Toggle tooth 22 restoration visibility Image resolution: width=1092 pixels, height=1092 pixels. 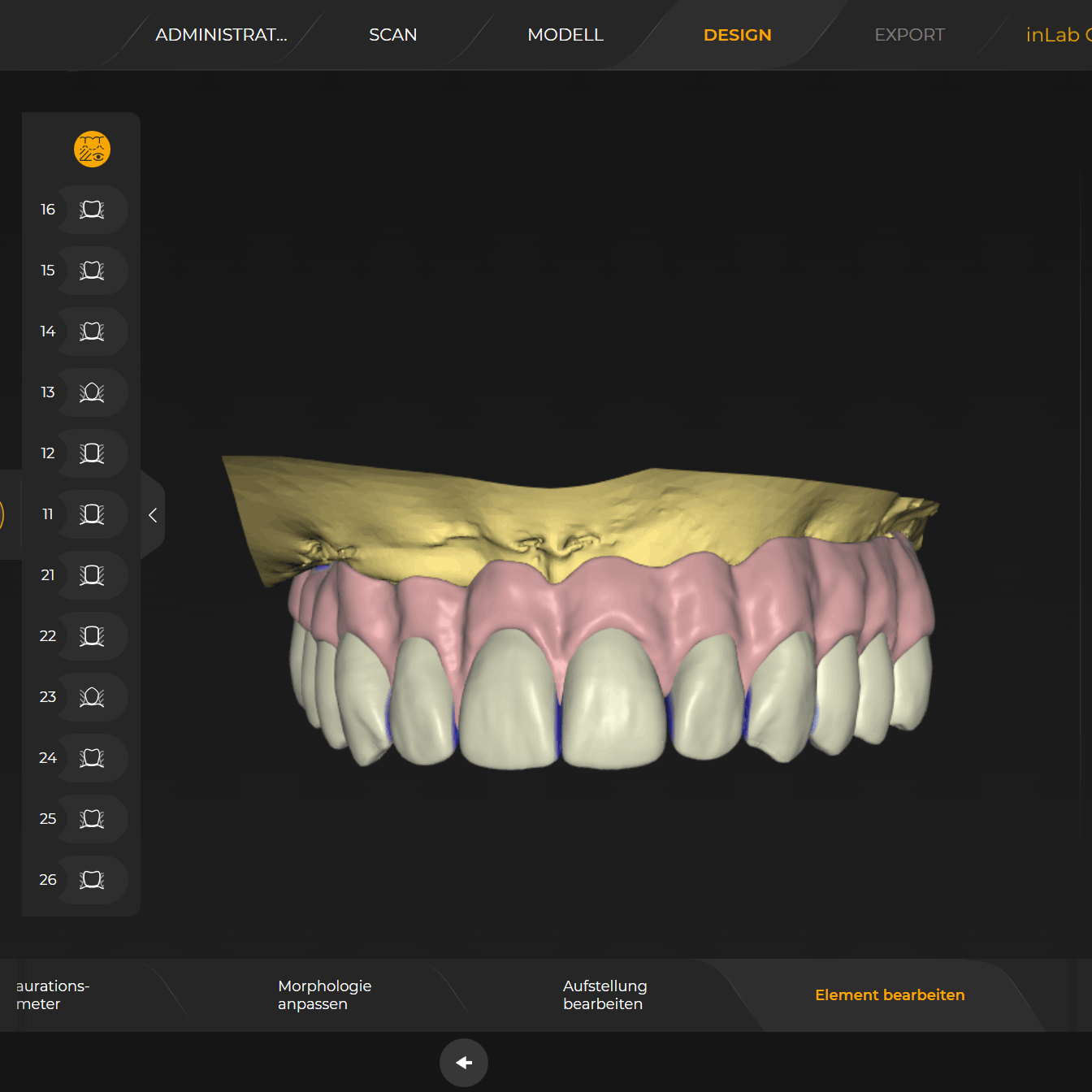[92, 636]
